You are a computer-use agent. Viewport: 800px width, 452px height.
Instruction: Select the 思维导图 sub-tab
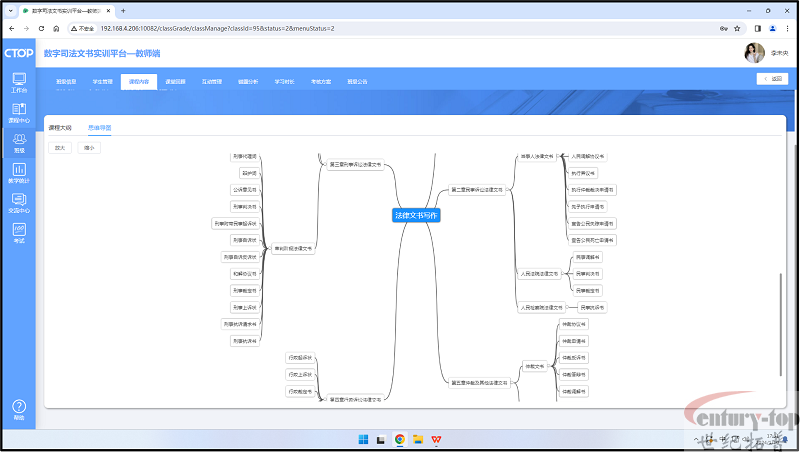[99, 128]
